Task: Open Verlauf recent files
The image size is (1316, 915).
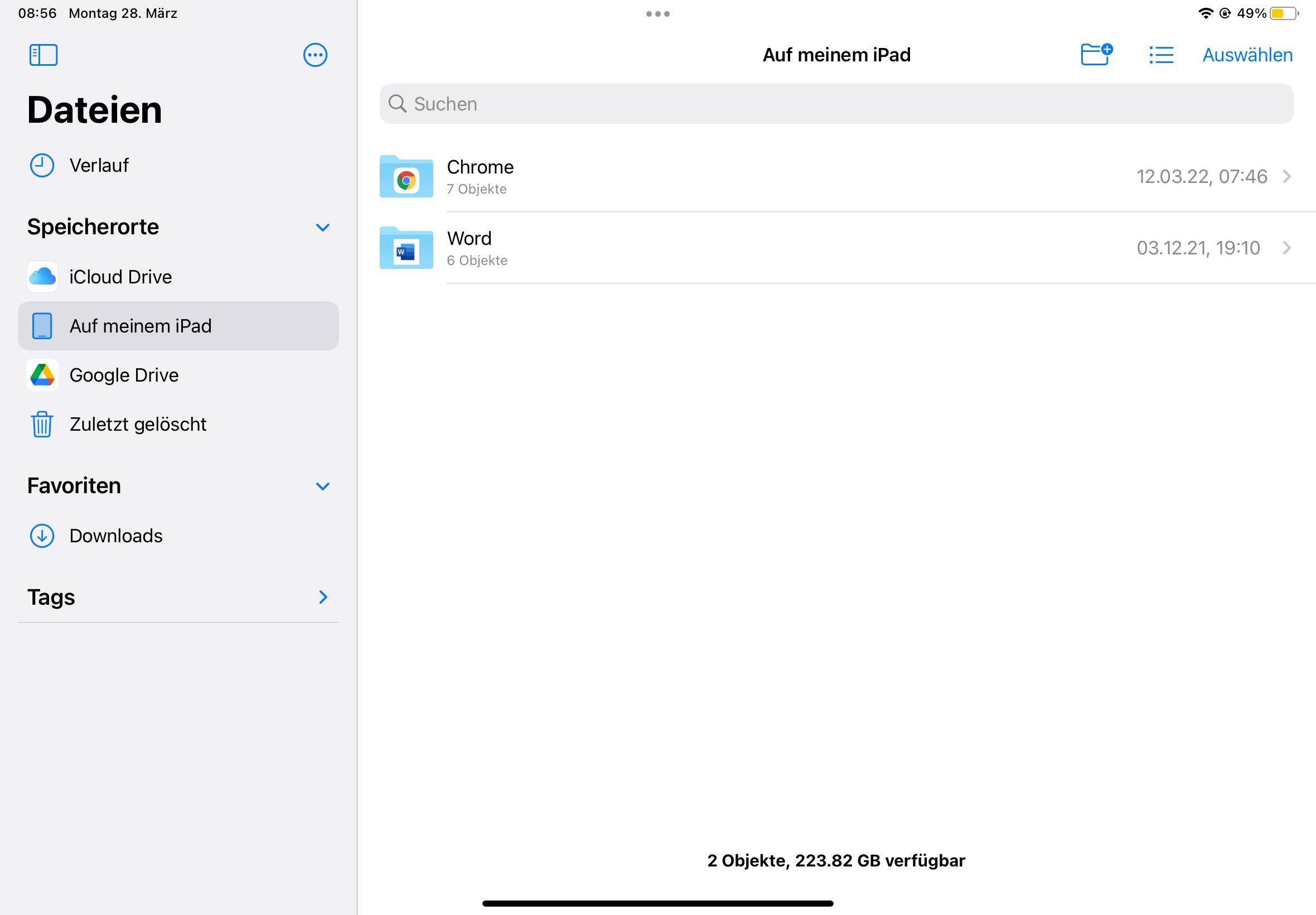Action: click(99, 165)
